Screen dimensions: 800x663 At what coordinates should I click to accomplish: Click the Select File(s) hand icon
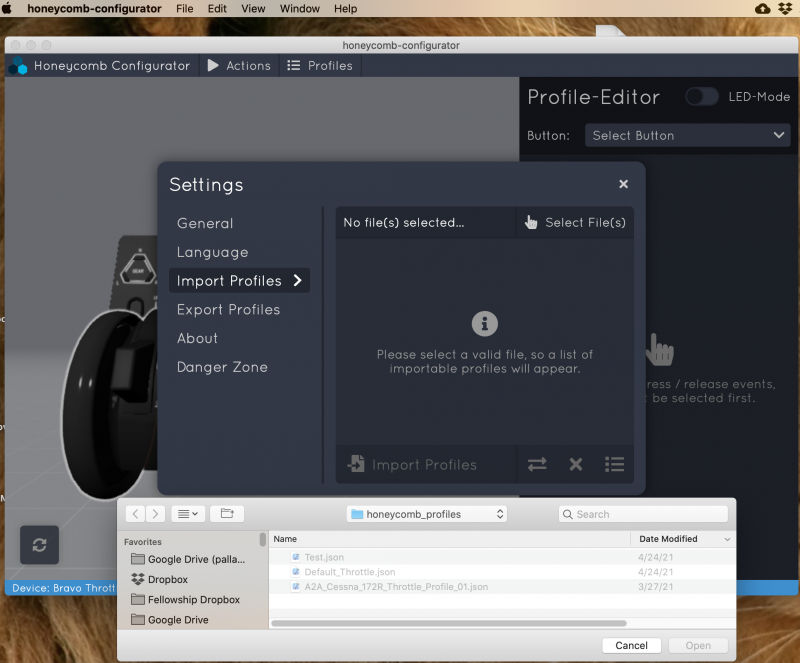point(531,223)
